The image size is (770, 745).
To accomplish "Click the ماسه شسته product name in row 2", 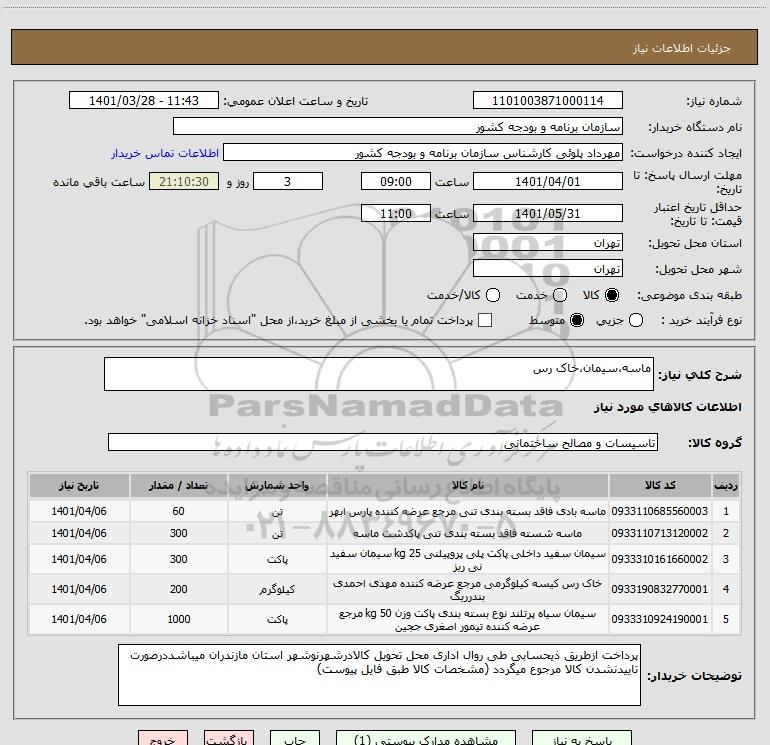I will click(x=468, y=533).
